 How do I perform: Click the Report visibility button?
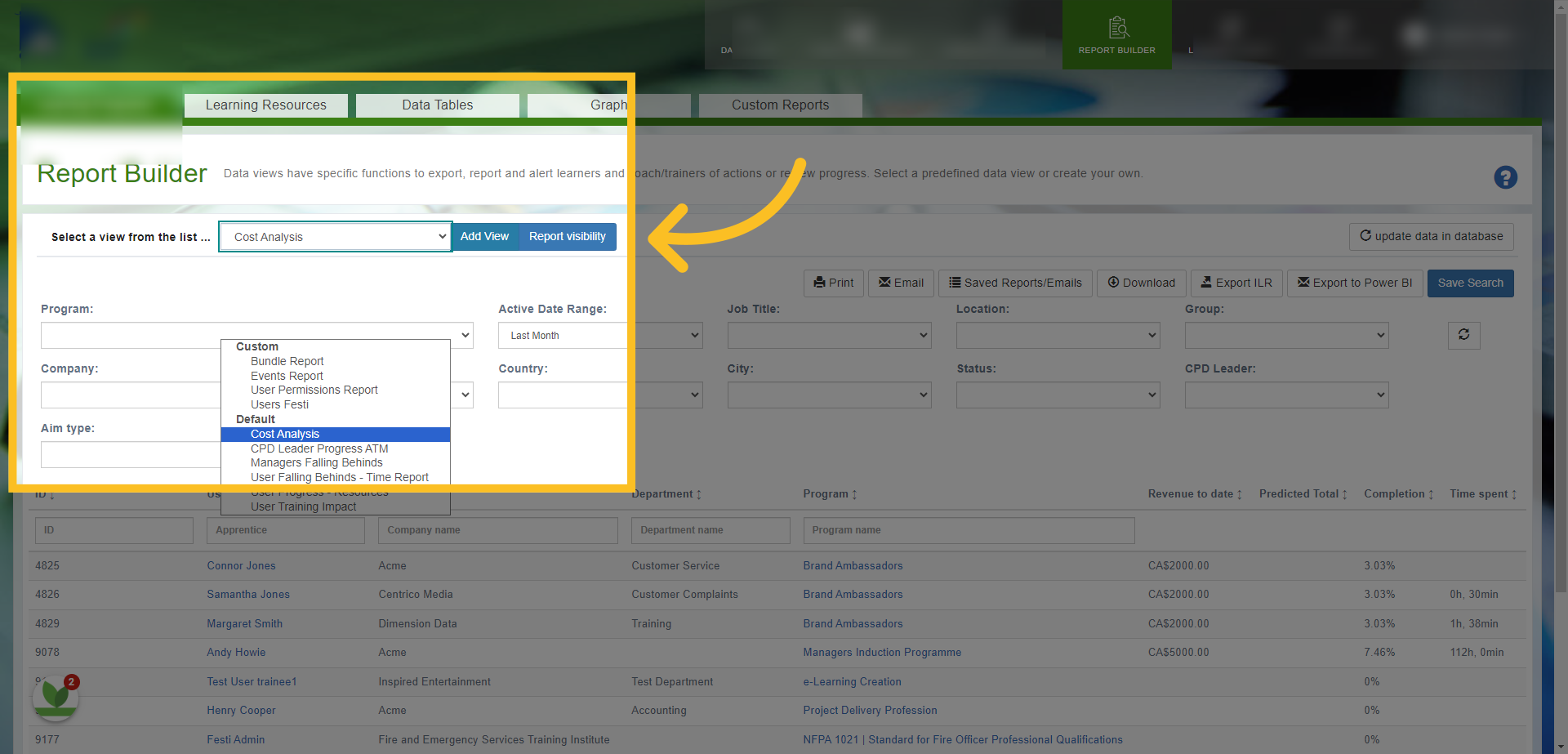[567, 237]
